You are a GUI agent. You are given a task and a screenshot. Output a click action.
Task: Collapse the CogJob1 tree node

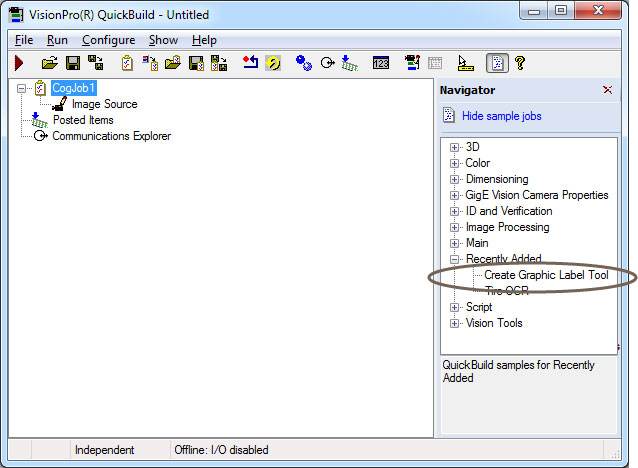(23, 88)
